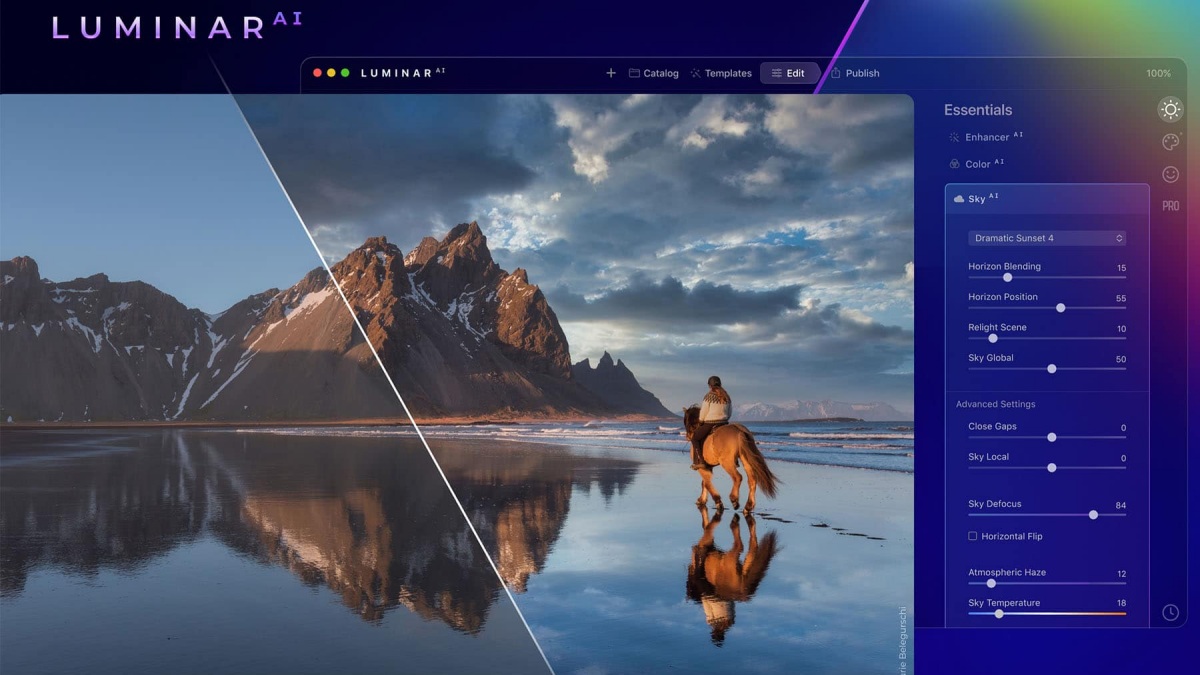Viewport: 1200px width, 675px height.
Task: Click the plus add-photo icon
Action: click(x=611, y=73)
